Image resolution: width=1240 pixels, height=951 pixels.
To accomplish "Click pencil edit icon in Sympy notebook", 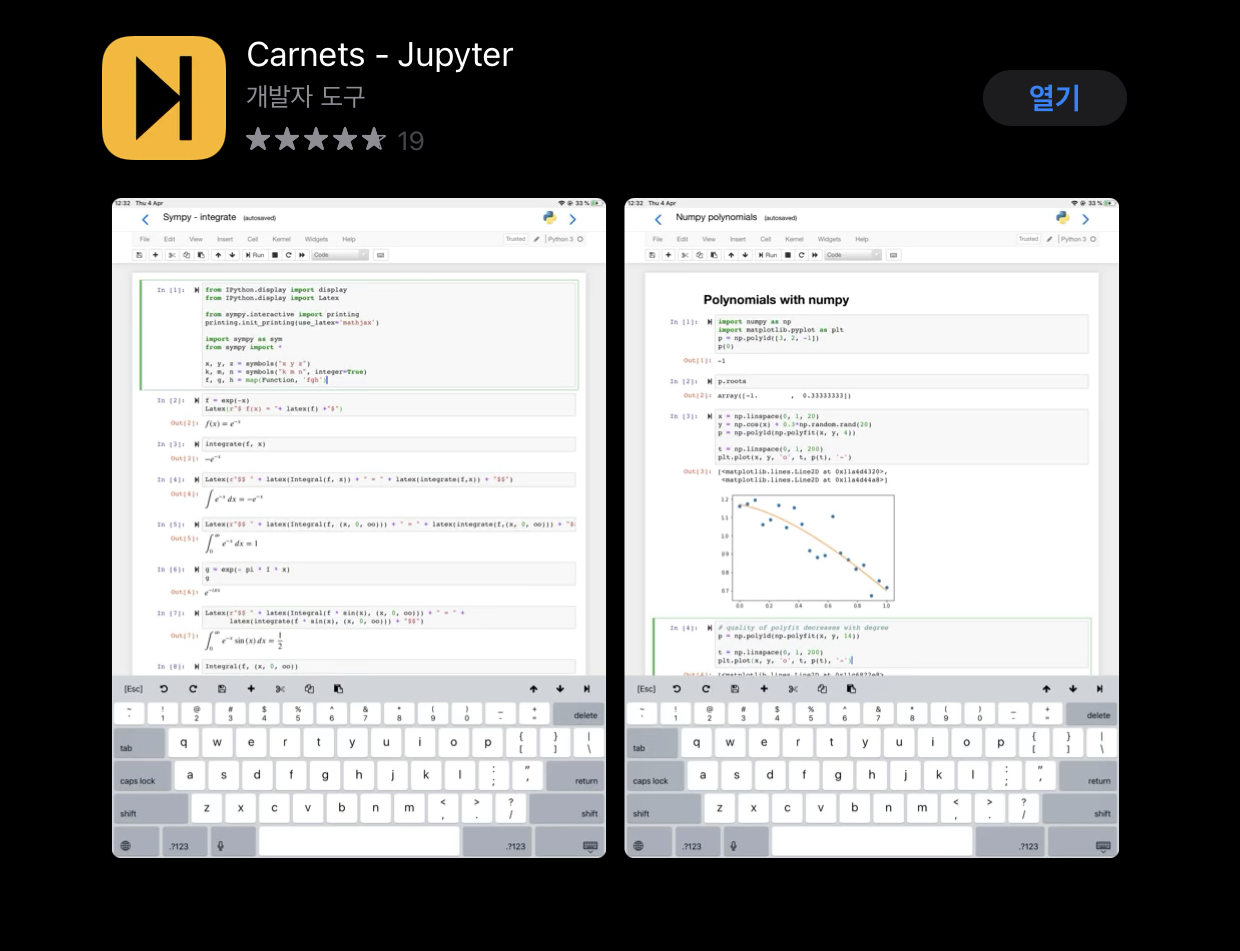I will (536, 239).
